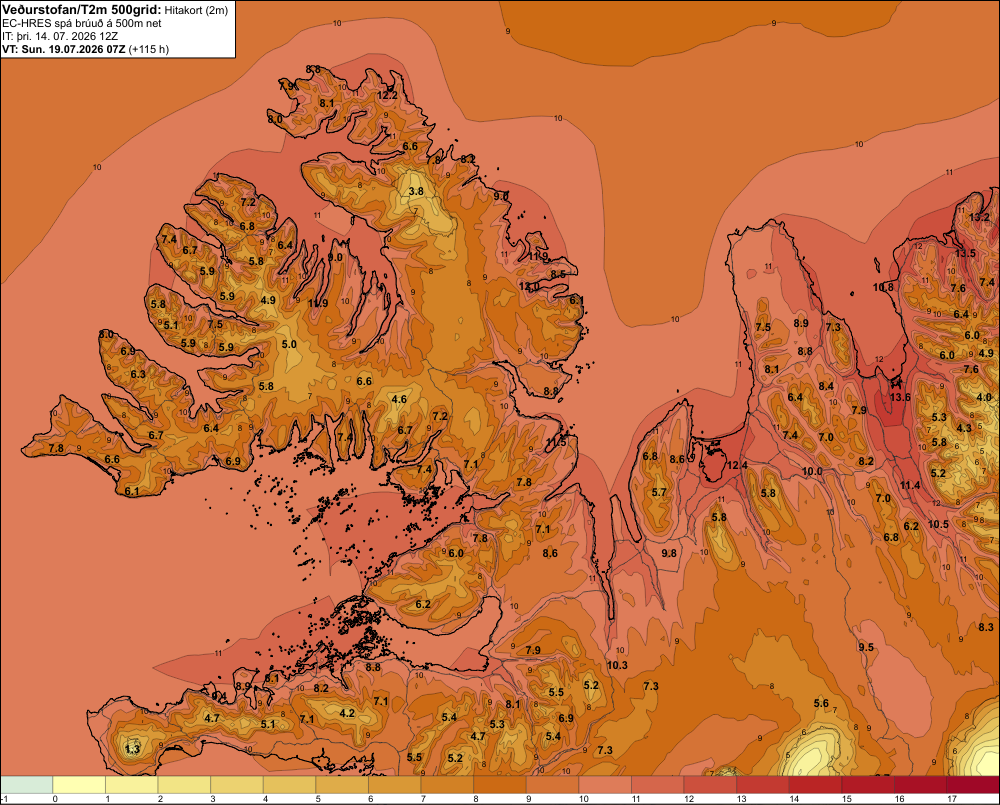Select the legend swatch between 0 and 1
This screenshot has height=805, width=1000.
pos(79,785)
